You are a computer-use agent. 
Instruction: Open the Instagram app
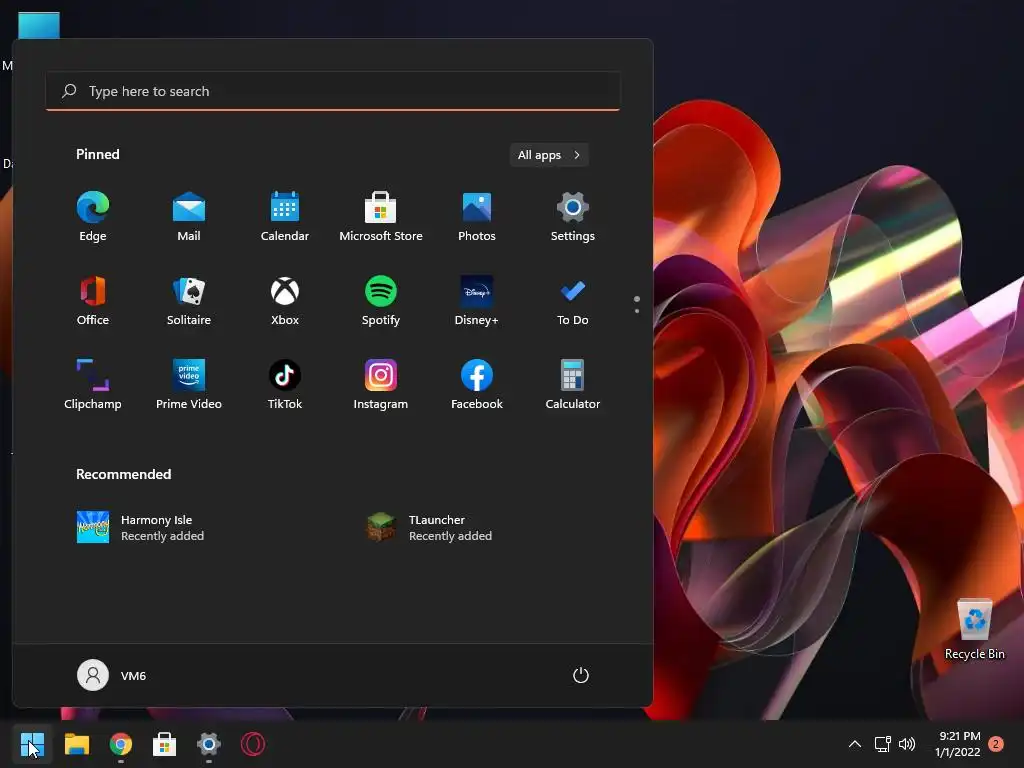coord(381,385)
